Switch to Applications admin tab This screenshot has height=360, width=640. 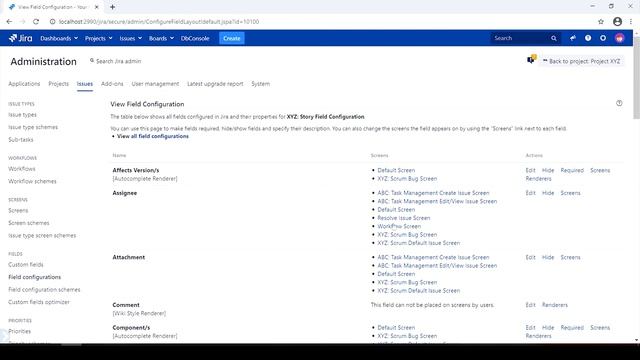24,84
